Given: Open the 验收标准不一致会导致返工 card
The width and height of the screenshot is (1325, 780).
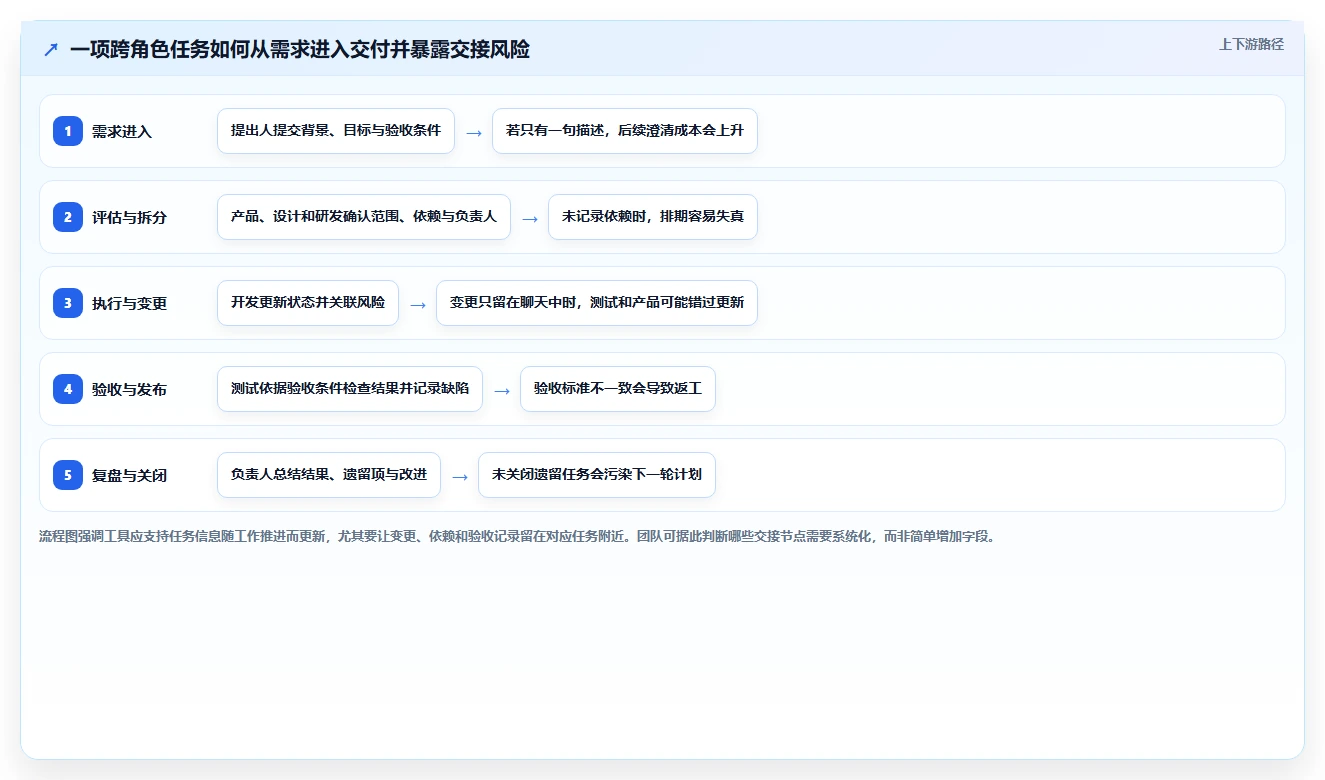Looking at the screenshot, I should coord(618,389).
